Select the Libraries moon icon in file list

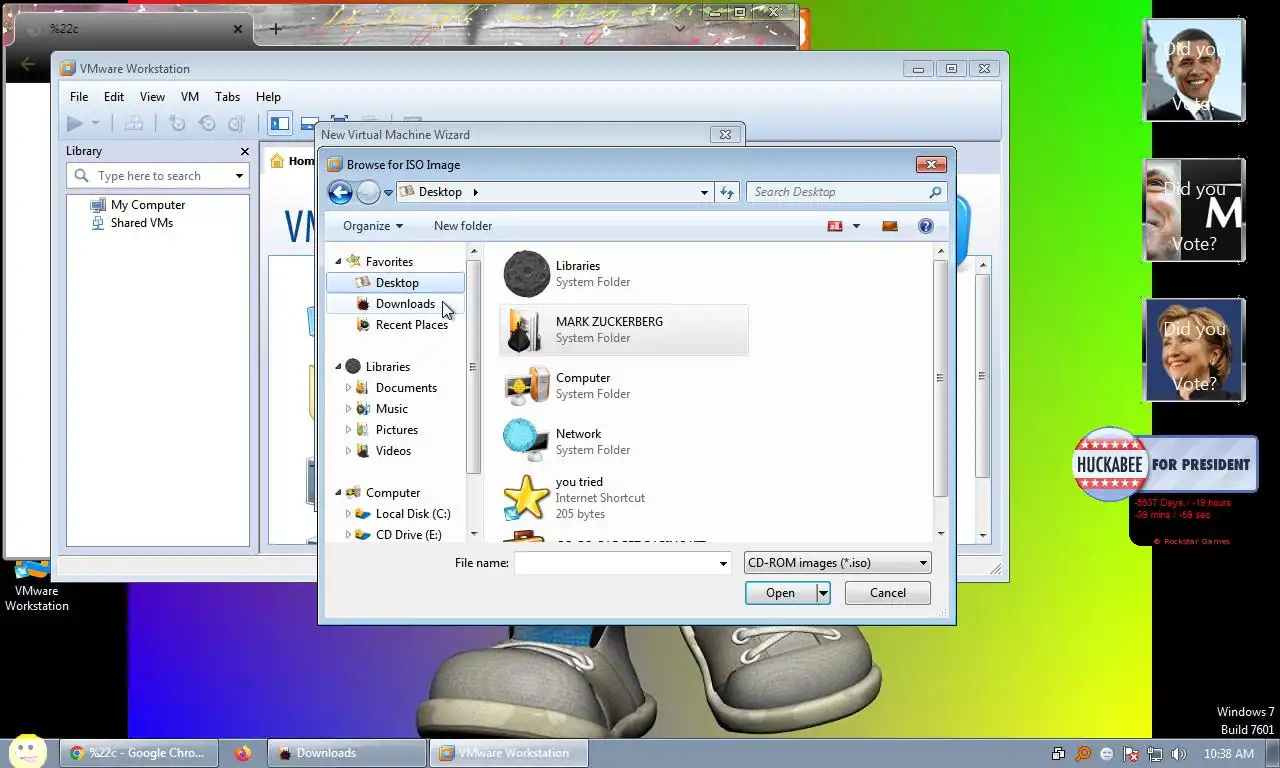click(x=526, y=274)
